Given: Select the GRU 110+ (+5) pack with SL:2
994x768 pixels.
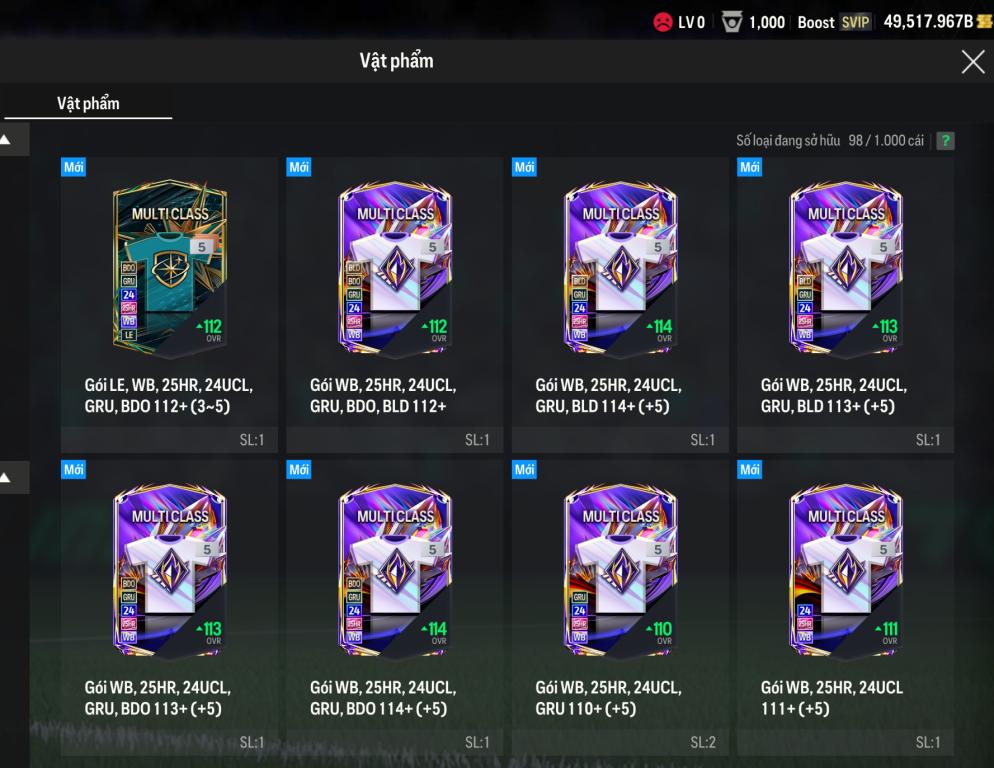Looking at the screenshot, I should (x=620, y=608).
